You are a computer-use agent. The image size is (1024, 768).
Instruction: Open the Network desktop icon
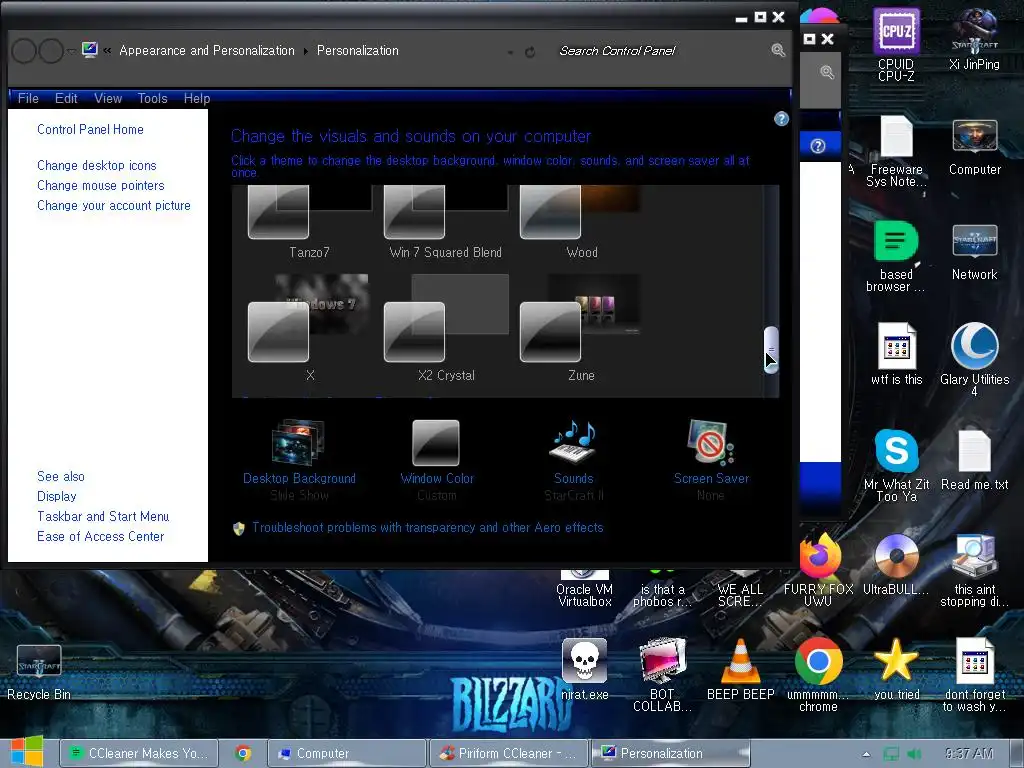(974, 251)
